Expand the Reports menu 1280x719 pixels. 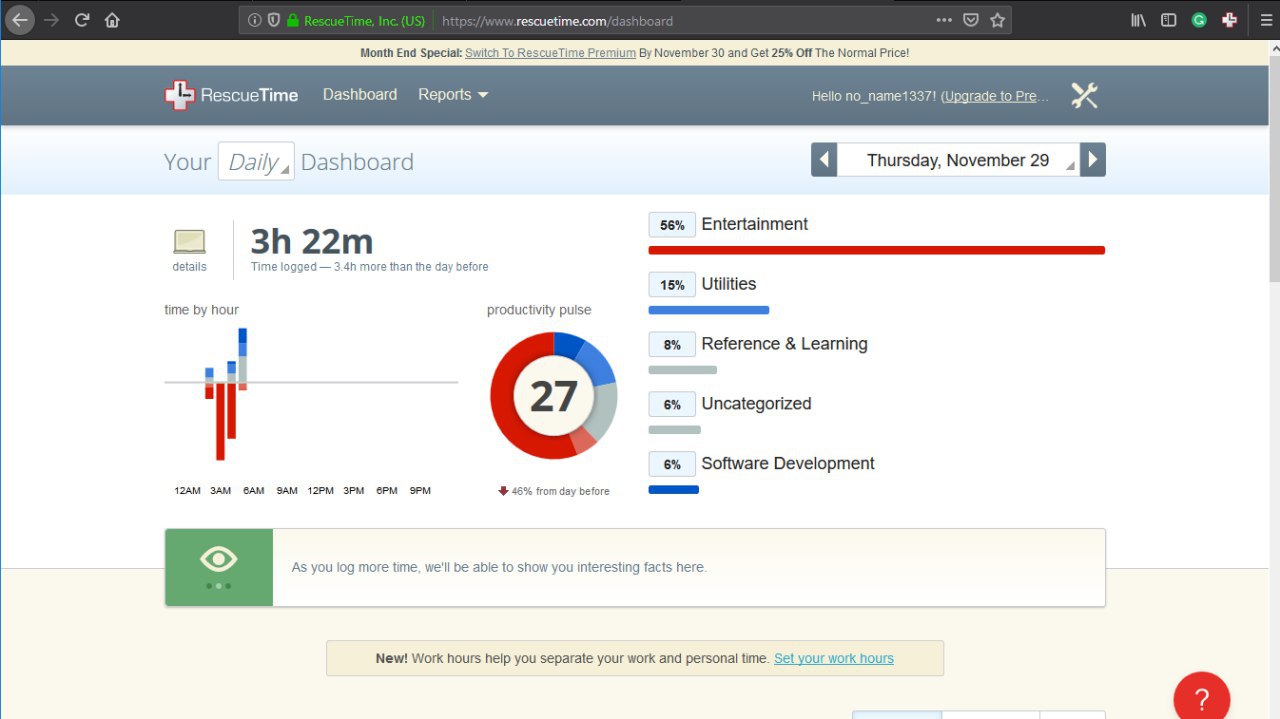(453, 94)
